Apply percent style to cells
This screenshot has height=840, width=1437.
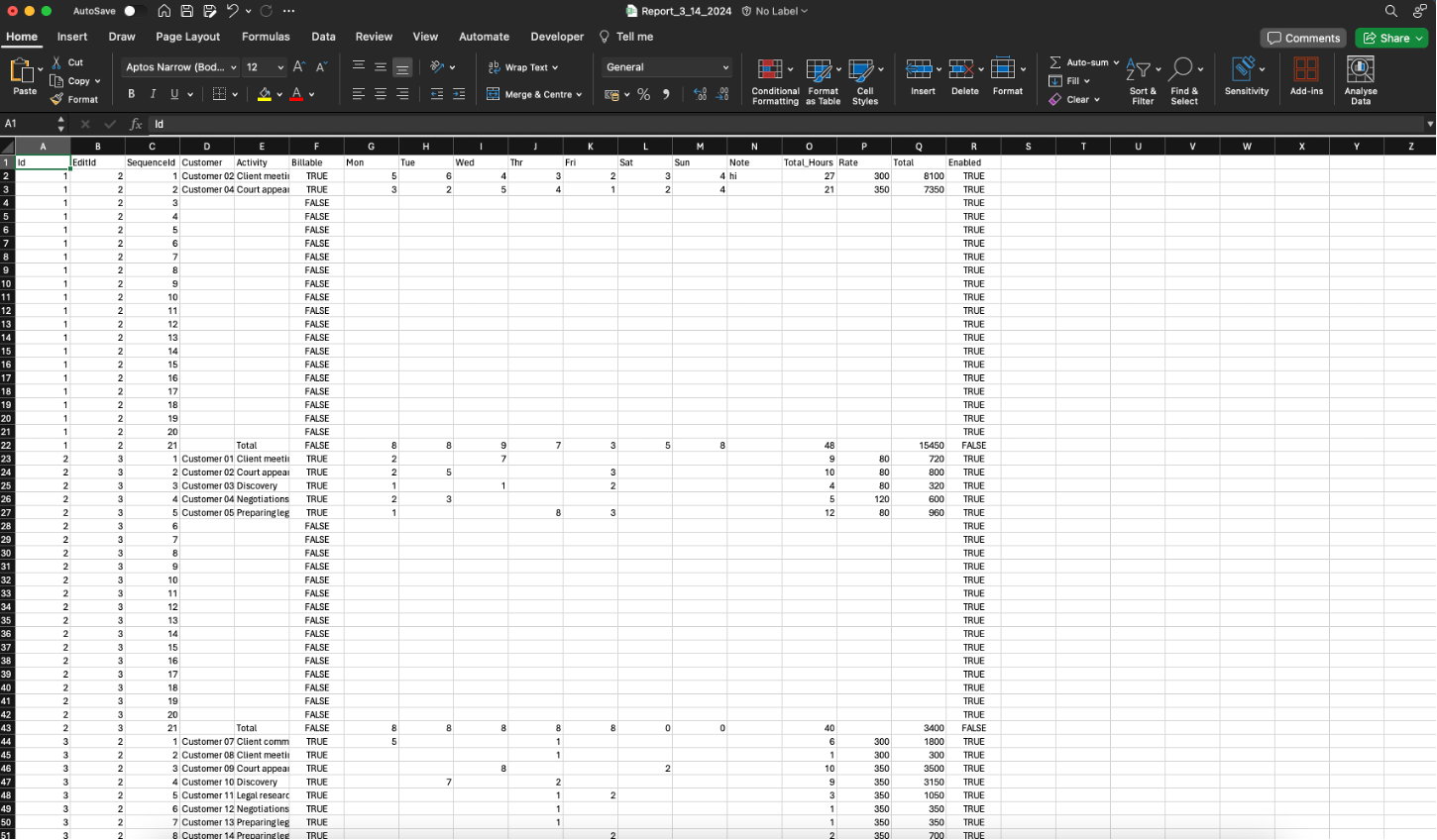[644, 94]
